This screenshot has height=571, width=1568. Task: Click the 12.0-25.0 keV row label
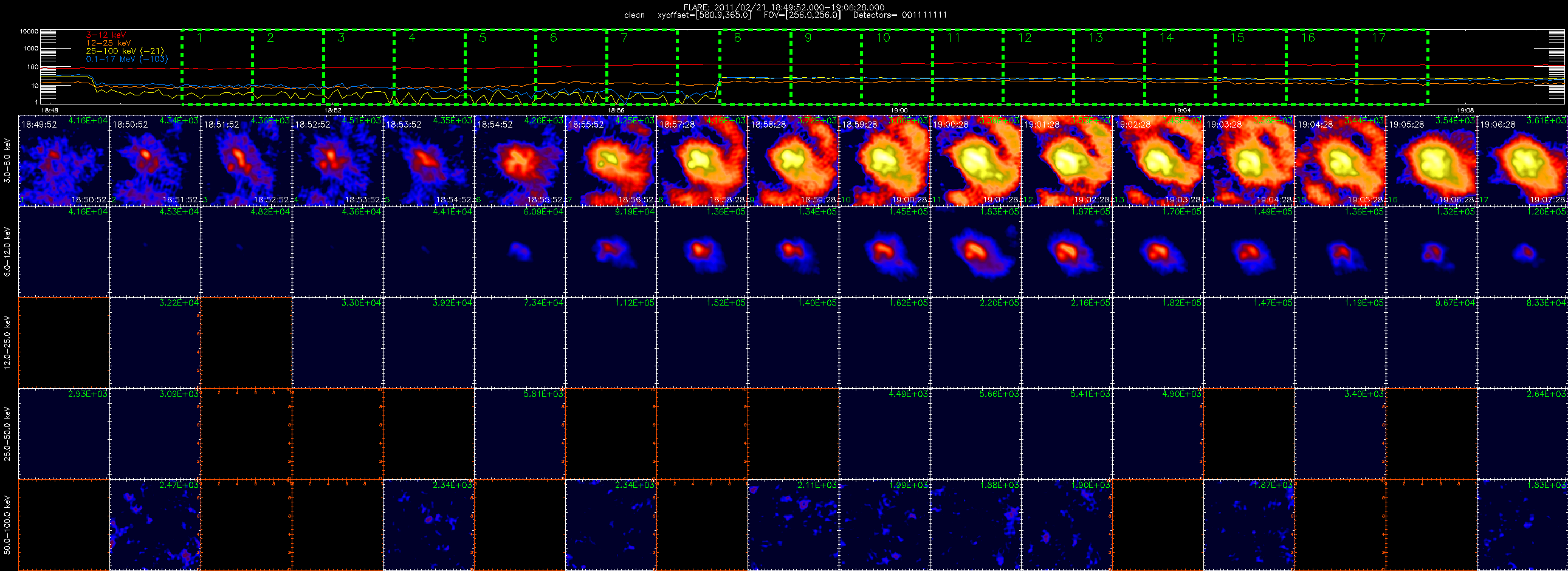coord(7,343)
